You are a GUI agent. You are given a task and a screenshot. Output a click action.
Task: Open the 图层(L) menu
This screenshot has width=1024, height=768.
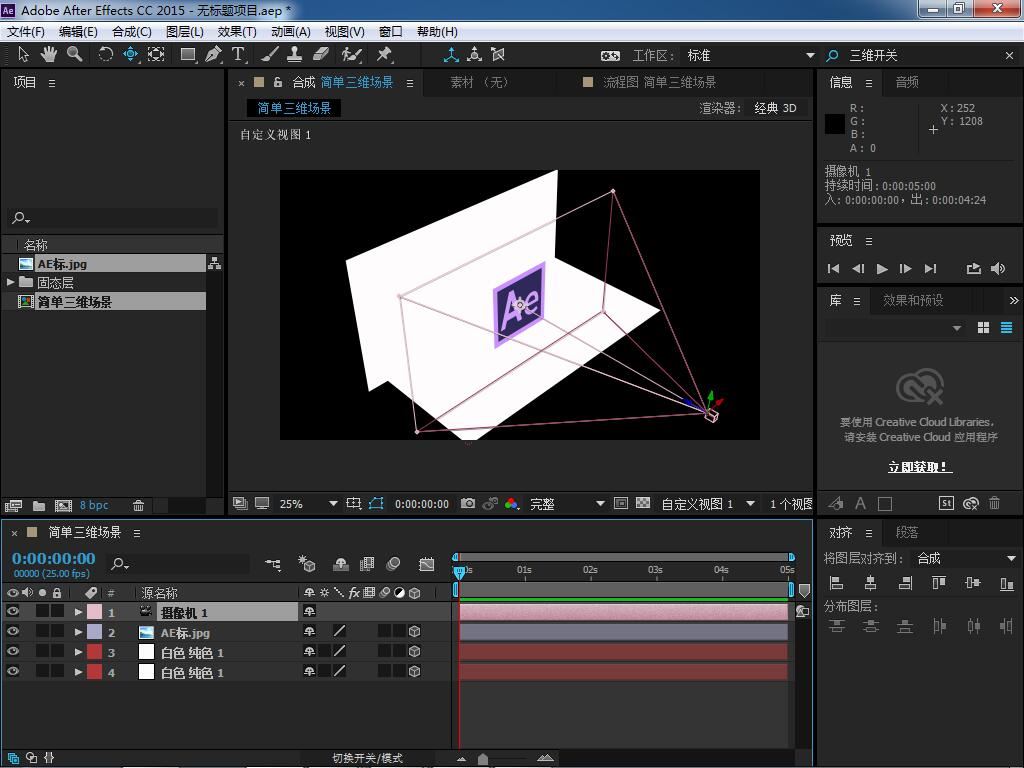[185, 31]
